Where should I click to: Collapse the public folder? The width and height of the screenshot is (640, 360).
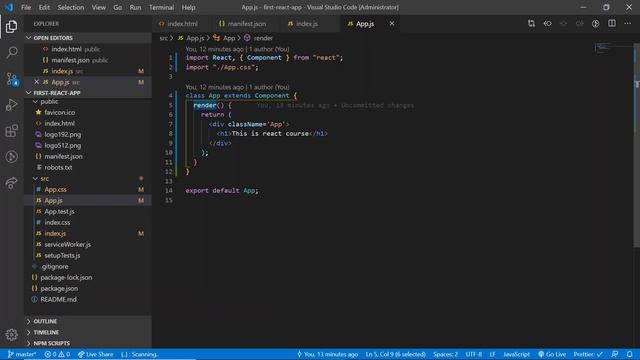point(88,102)
